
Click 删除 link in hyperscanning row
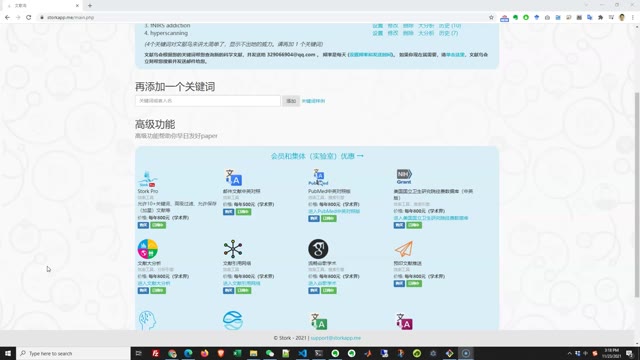point(408,33)
